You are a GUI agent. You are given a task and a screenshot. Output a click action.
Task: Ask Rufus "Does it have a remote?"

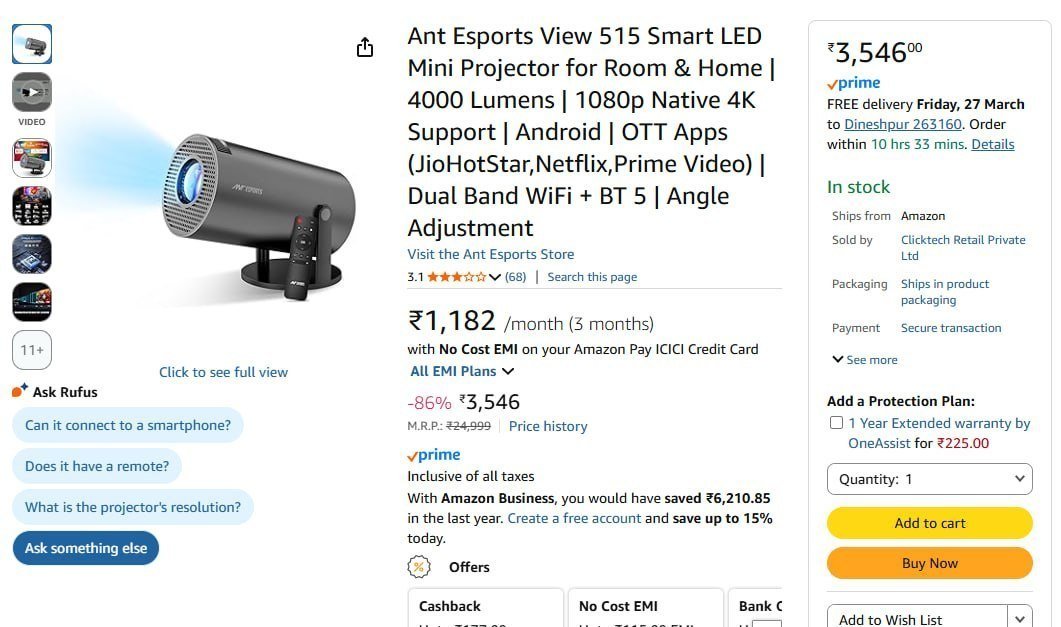[96, 466]
